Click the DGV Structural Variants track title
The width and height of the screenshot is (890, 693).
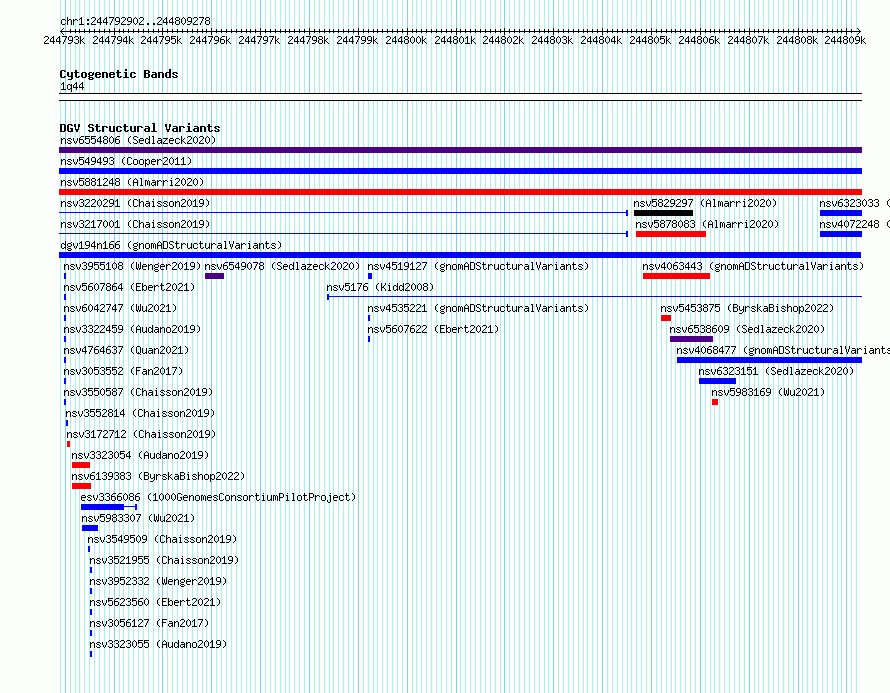140,128
